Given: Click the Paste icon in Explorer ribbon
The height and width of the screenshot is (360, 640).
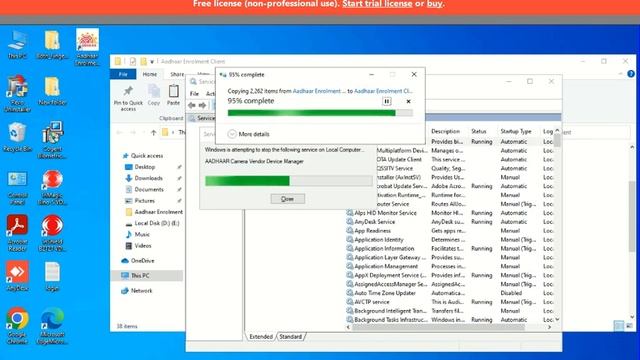Looking at the screenshot, I should pos(173,95).
